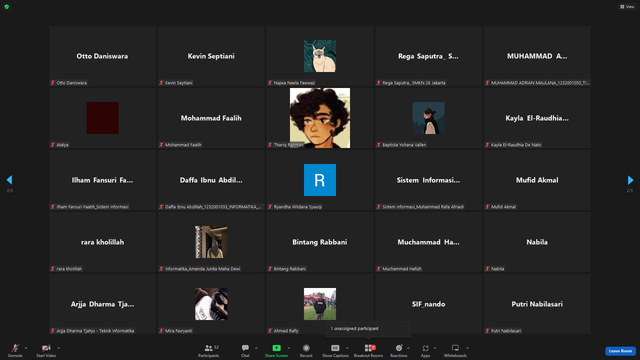Click the green Share Screen button
The height and width of the screenshot is (360, 640).
click(276, 350)
